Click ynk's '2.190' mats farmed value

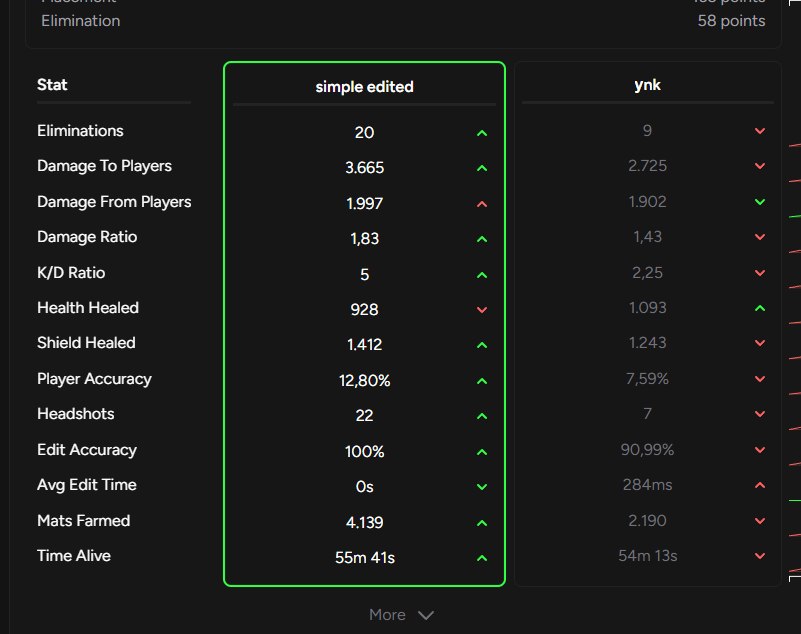pyautogui.click(x=647, y=521)
